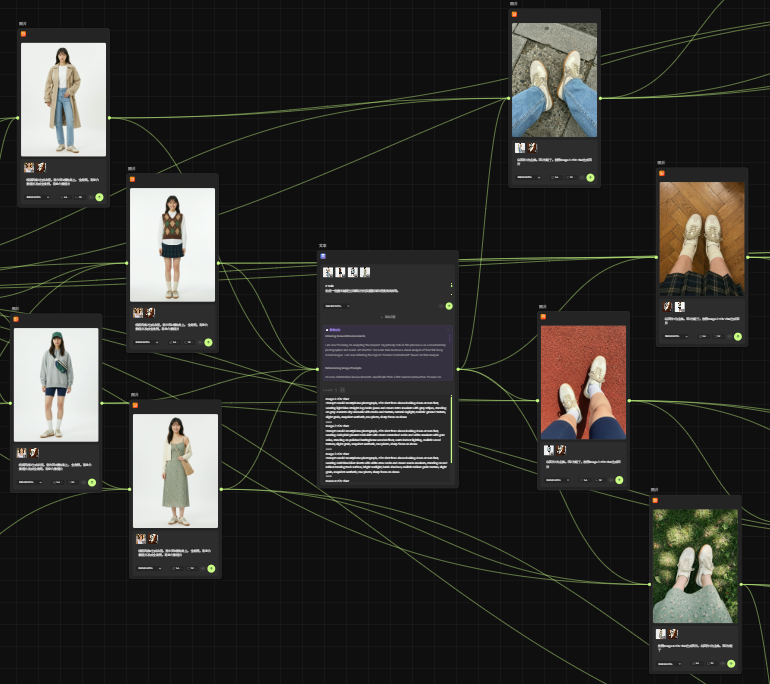This screenshot has height=684, width=770.
Task: Click the green generate button on the trench coat node
Action: pos(99,197)
